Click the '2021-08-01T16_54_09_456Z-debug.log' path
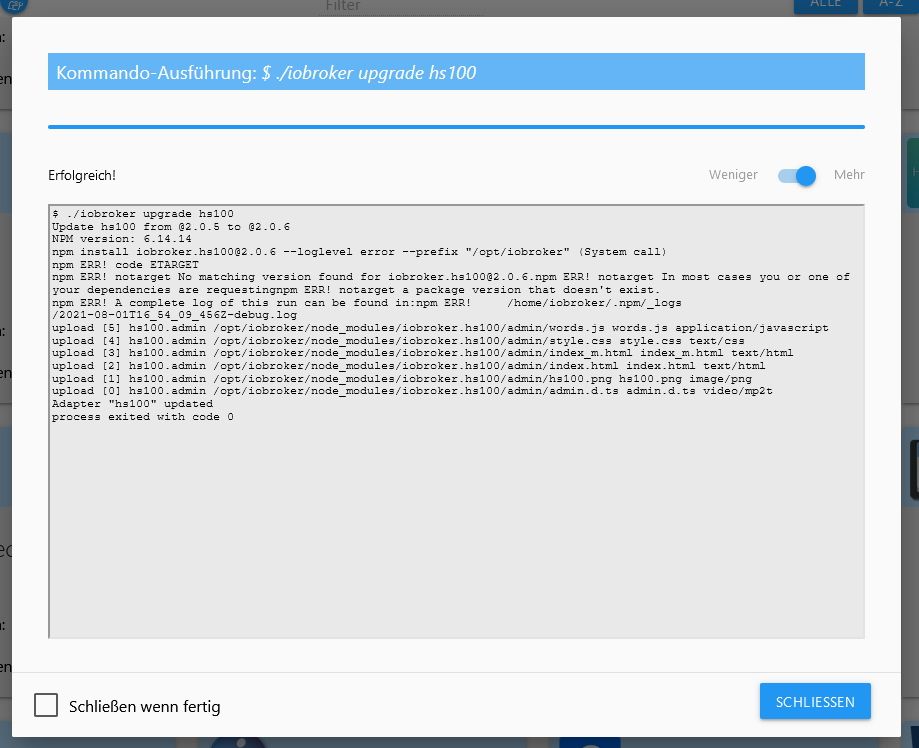This screenshot has height=748, width=919. pyautogui.click(x=174, y=315)
